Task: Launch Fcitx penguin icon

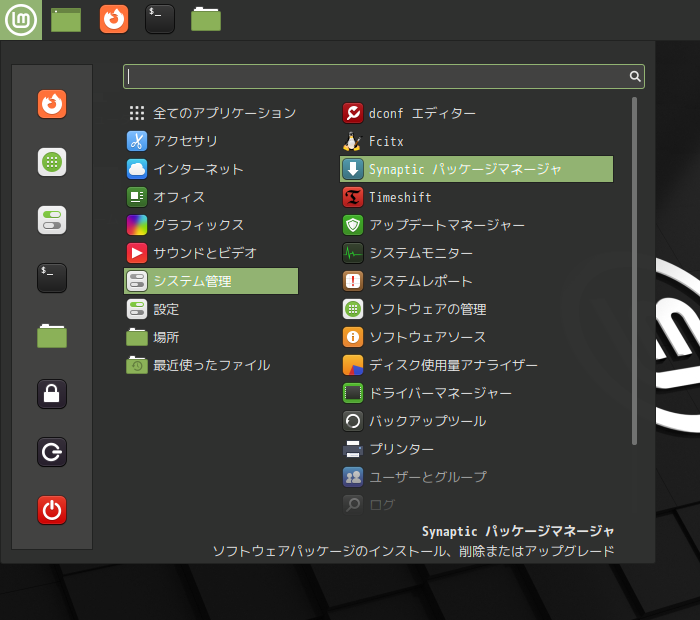Action: pyautogui.click(x=352, y=141)
